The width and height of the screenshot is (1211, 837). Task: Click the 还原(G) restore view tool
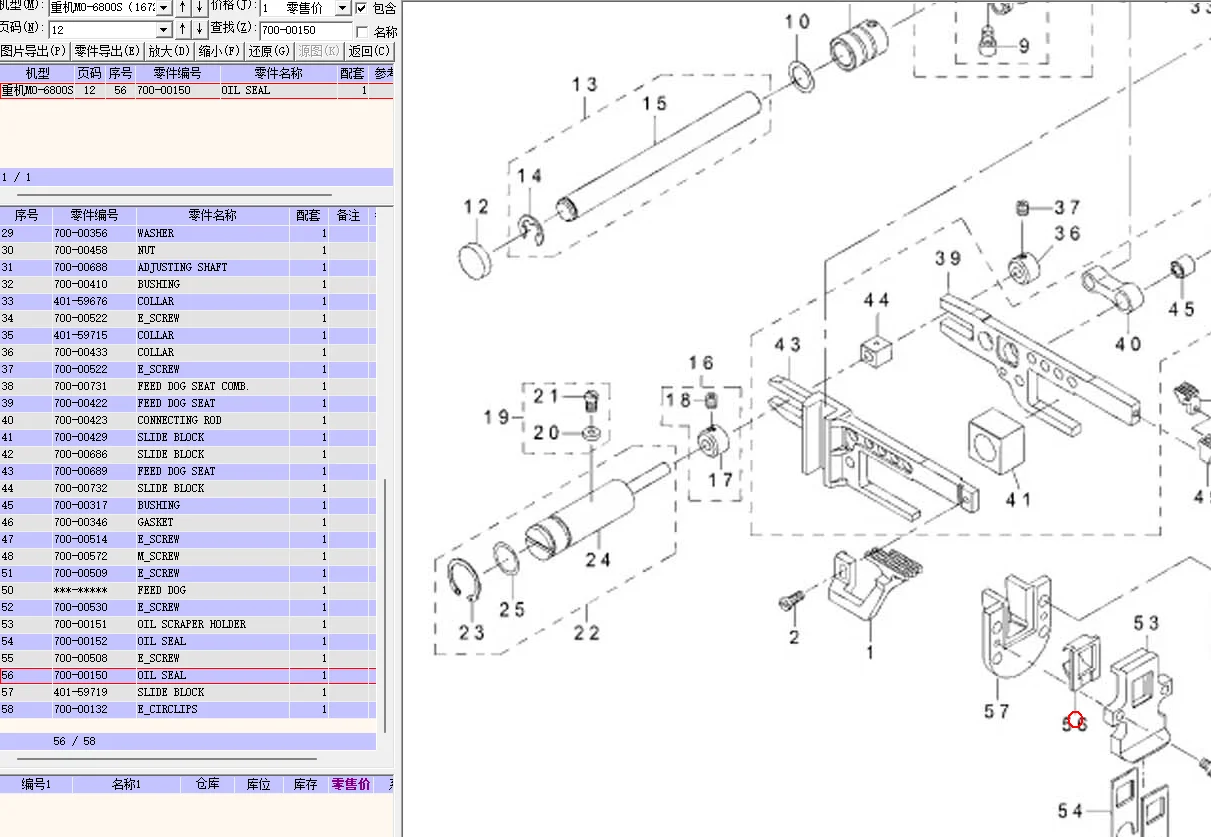point(267,51)
